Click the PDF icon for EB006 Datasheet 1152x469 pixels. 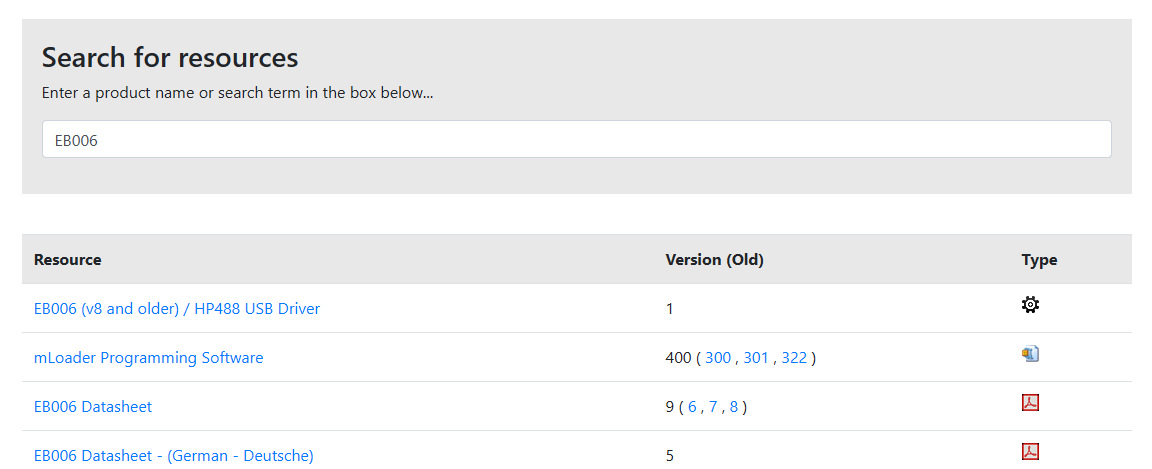coord(1030,402)
